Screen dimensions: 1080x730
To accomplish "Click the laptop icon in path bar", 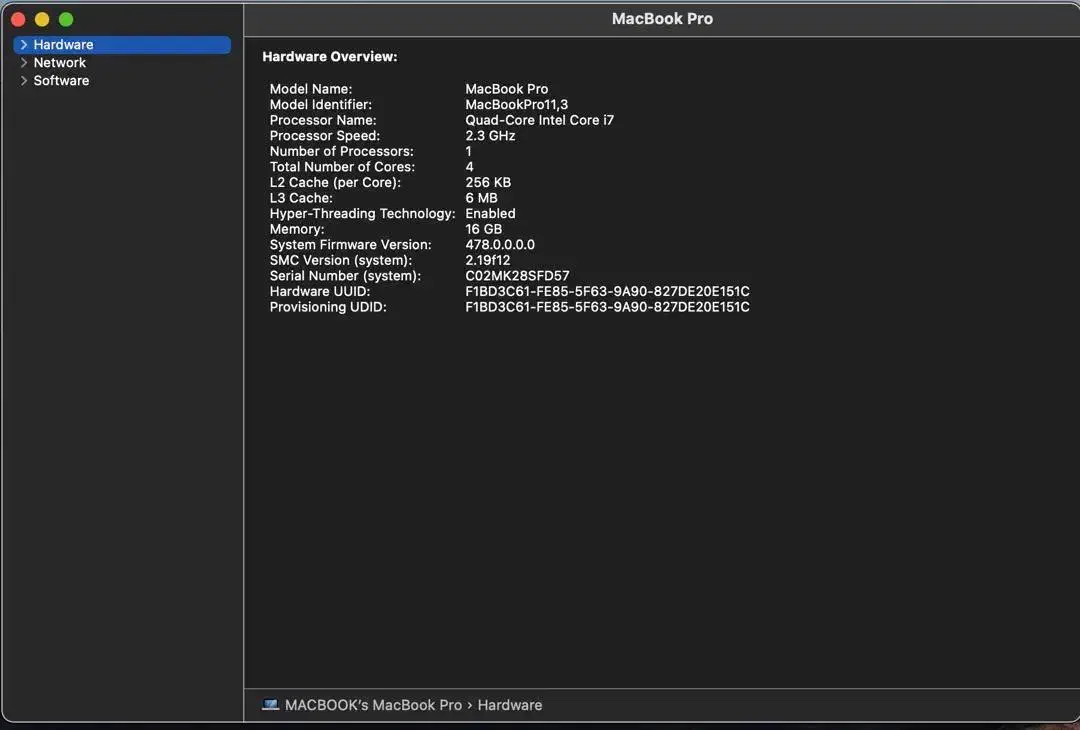I will tap(270, 705).
